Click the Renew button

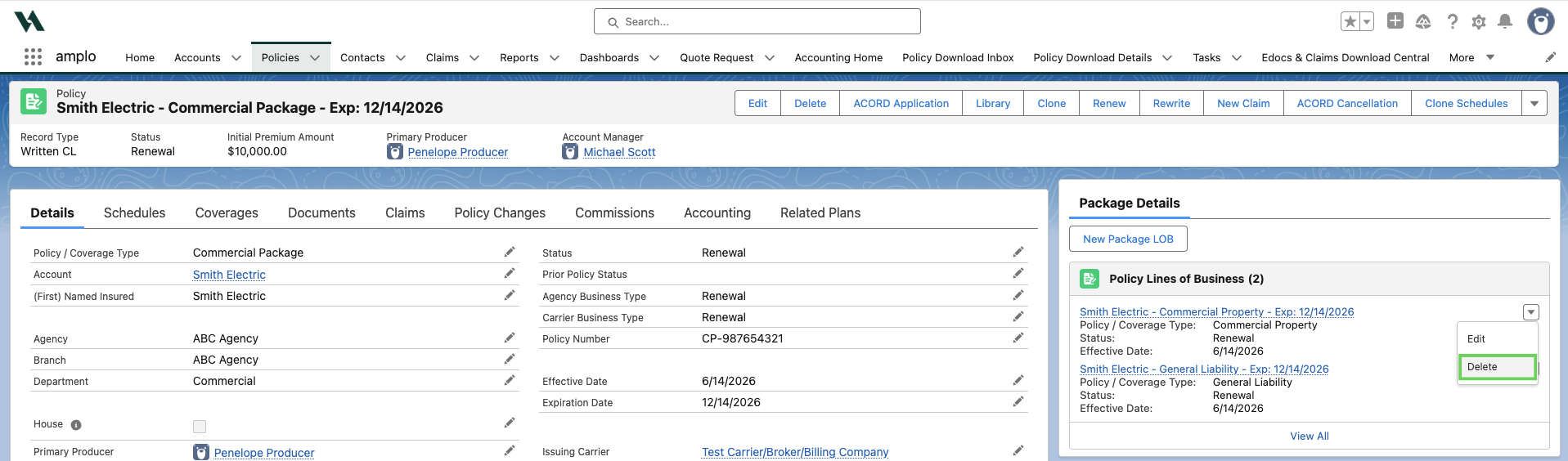tap(1109, 103)
